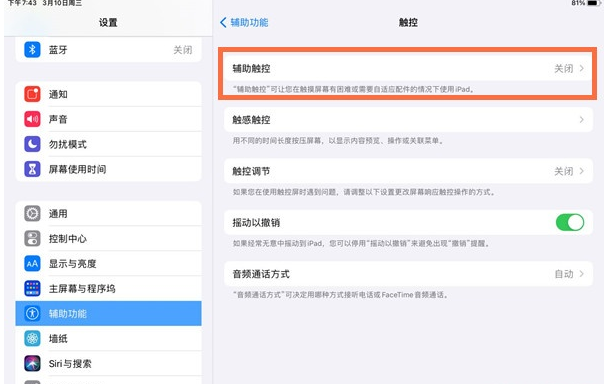604x384 pixels.
Task: Select the Sounds (声音) speaker icon
Action: click(x=32, y=119)
